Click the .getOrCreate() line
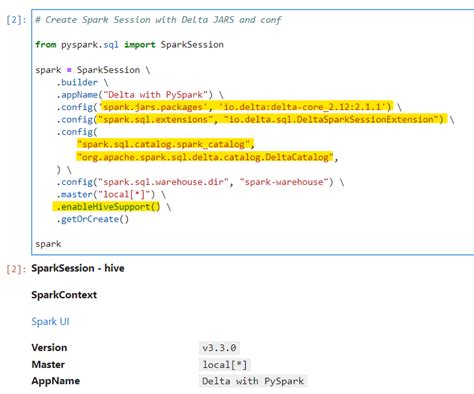 point(92,219)
